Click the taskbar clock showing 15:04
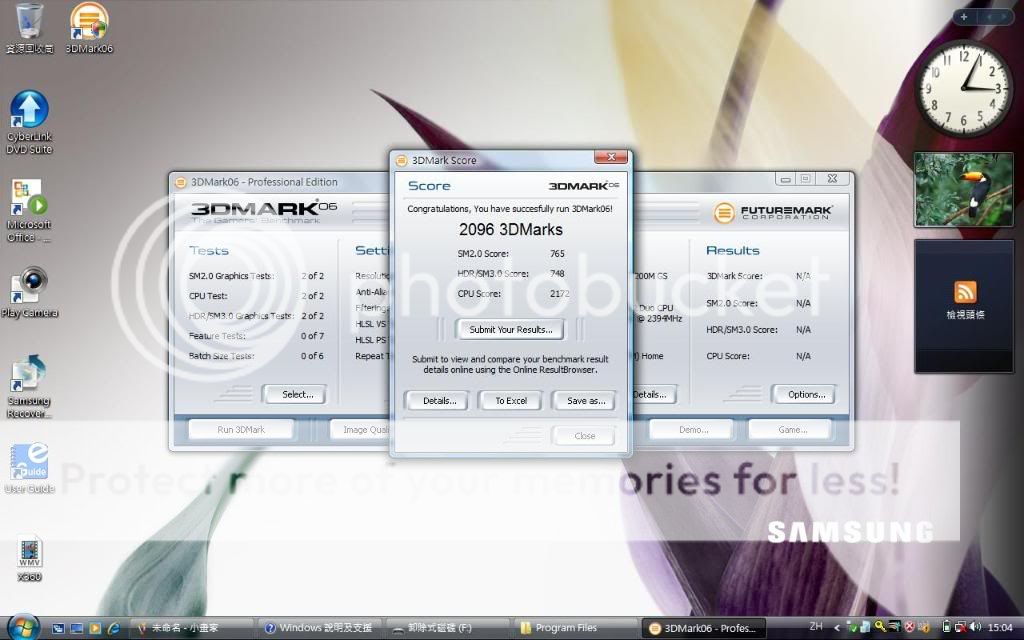Viewport: 1024px width, 640px height. 1000,628
